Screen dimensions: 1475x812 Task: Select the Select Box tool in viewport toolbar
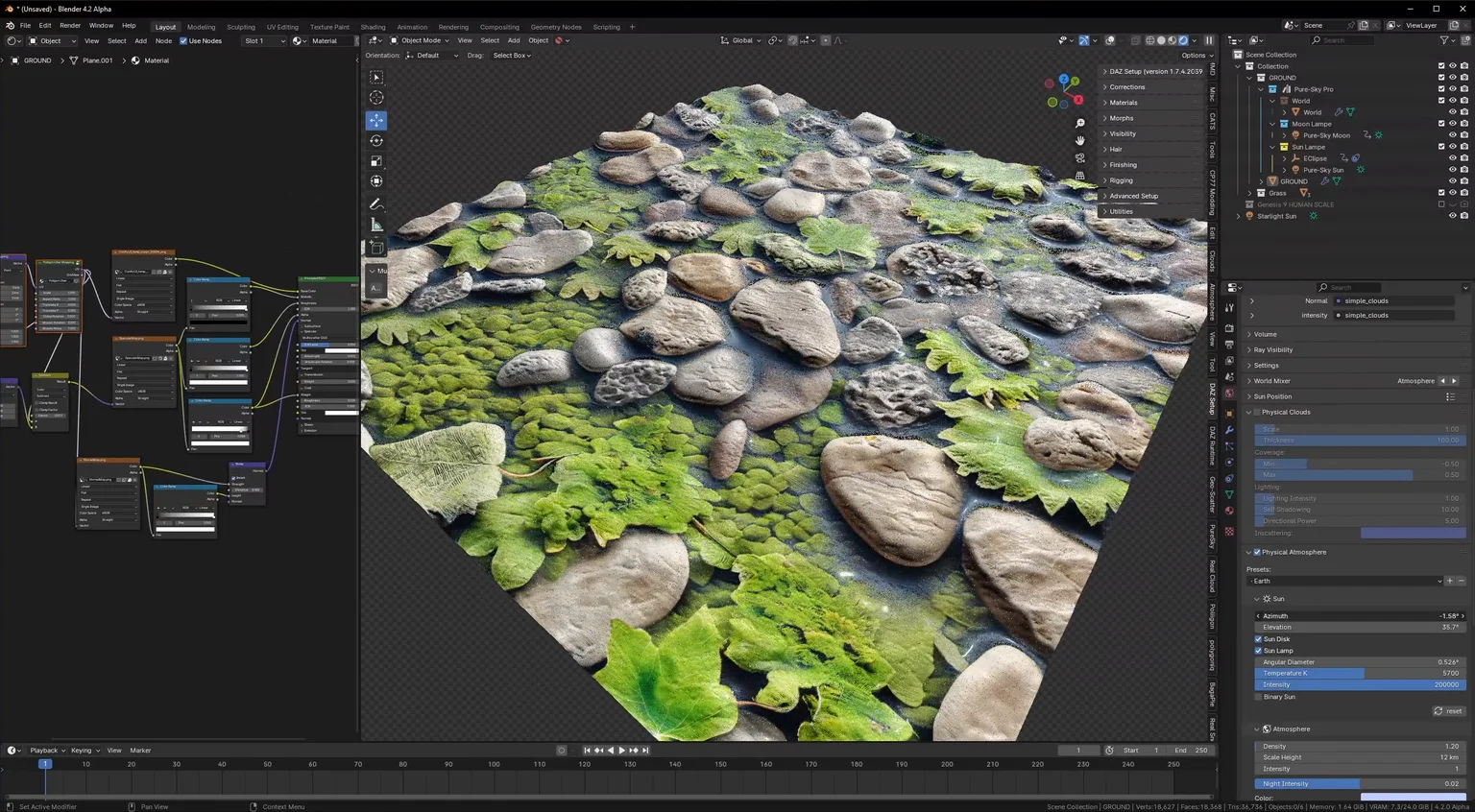376,78
